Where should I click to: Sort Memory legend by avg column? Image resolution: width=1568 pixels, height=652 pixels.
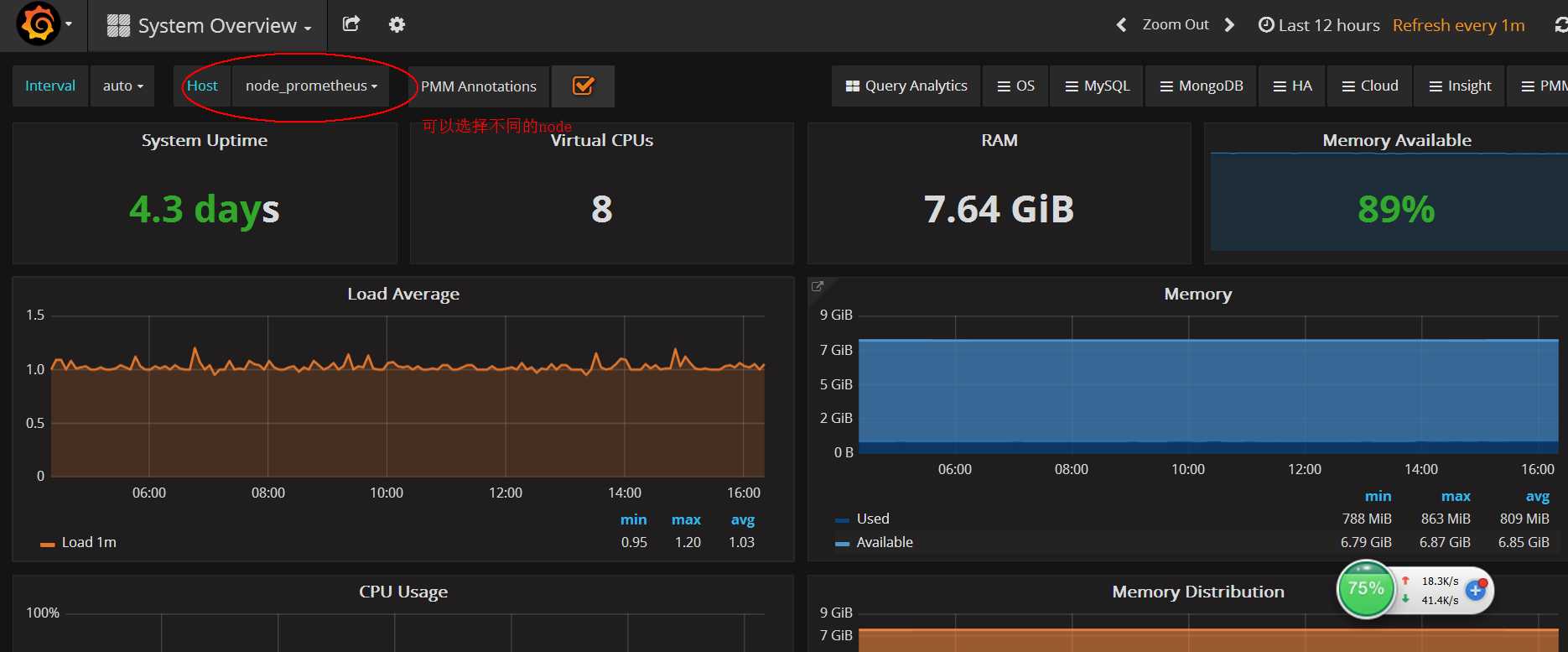coord(1537,496)
